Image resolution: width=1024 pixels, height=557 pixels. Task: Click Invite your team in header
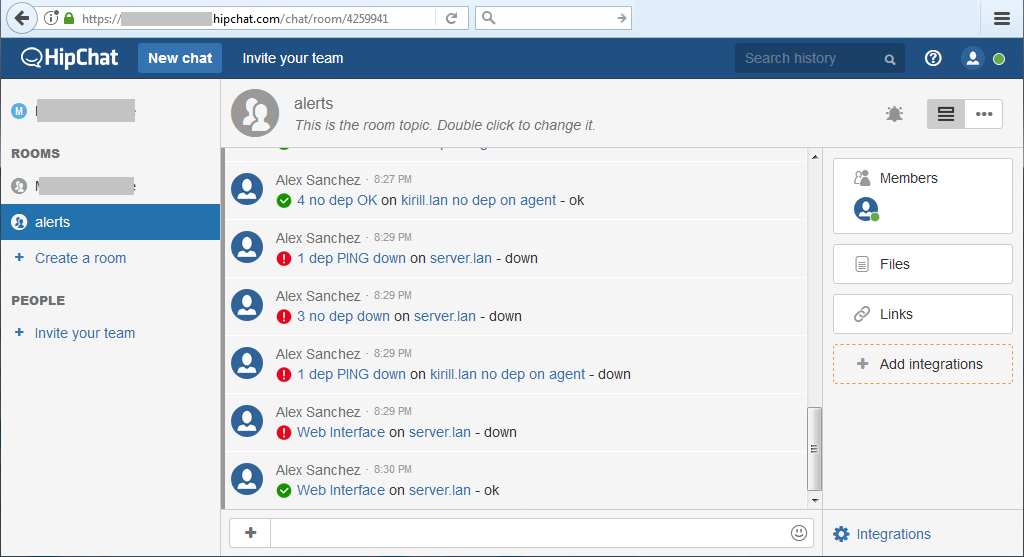pos(293,58)
